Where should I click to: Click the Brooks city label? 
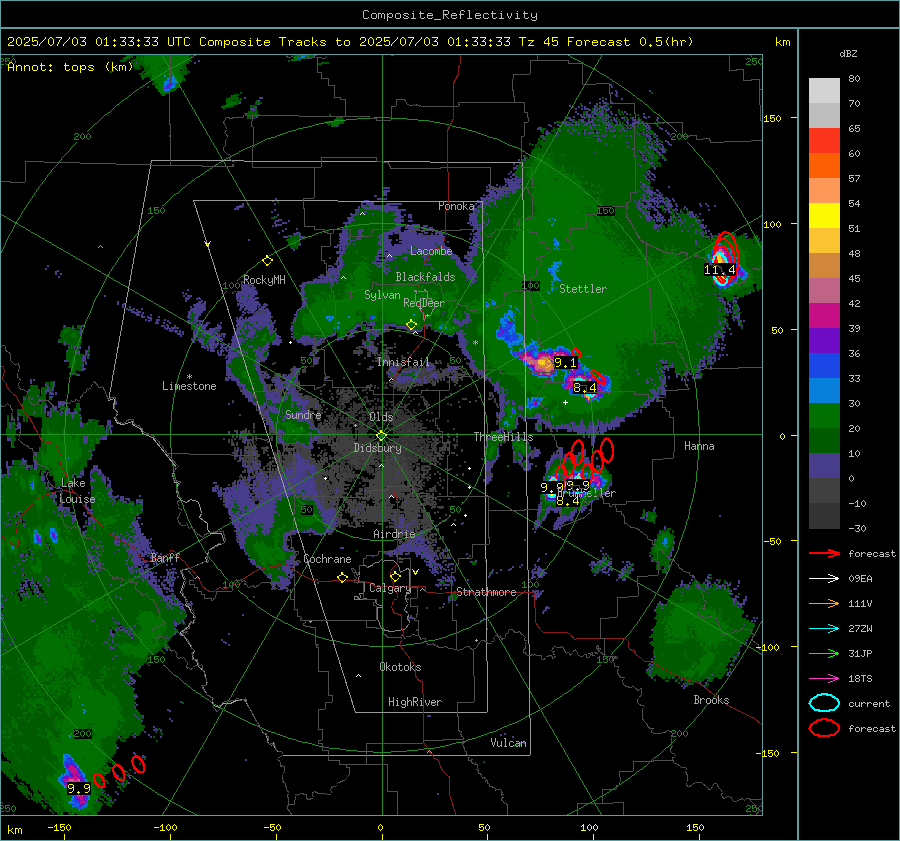pos(711,700)
